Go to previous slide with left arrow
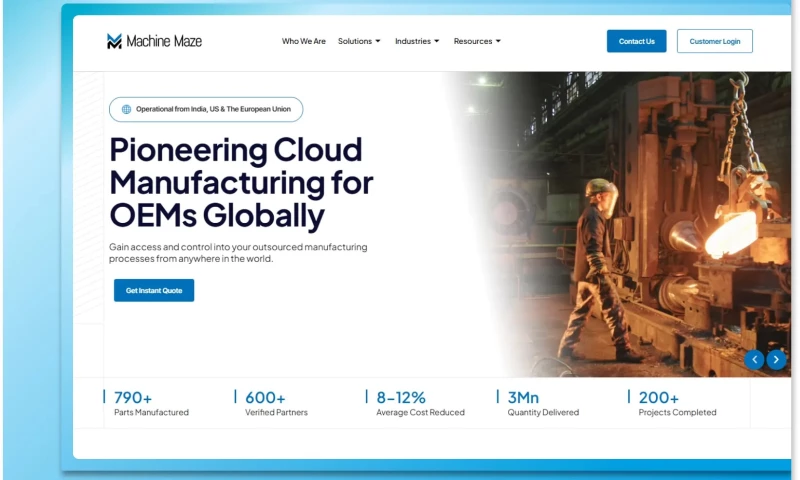The width and height of the screenshot is (800, 480). coord(754,359)
